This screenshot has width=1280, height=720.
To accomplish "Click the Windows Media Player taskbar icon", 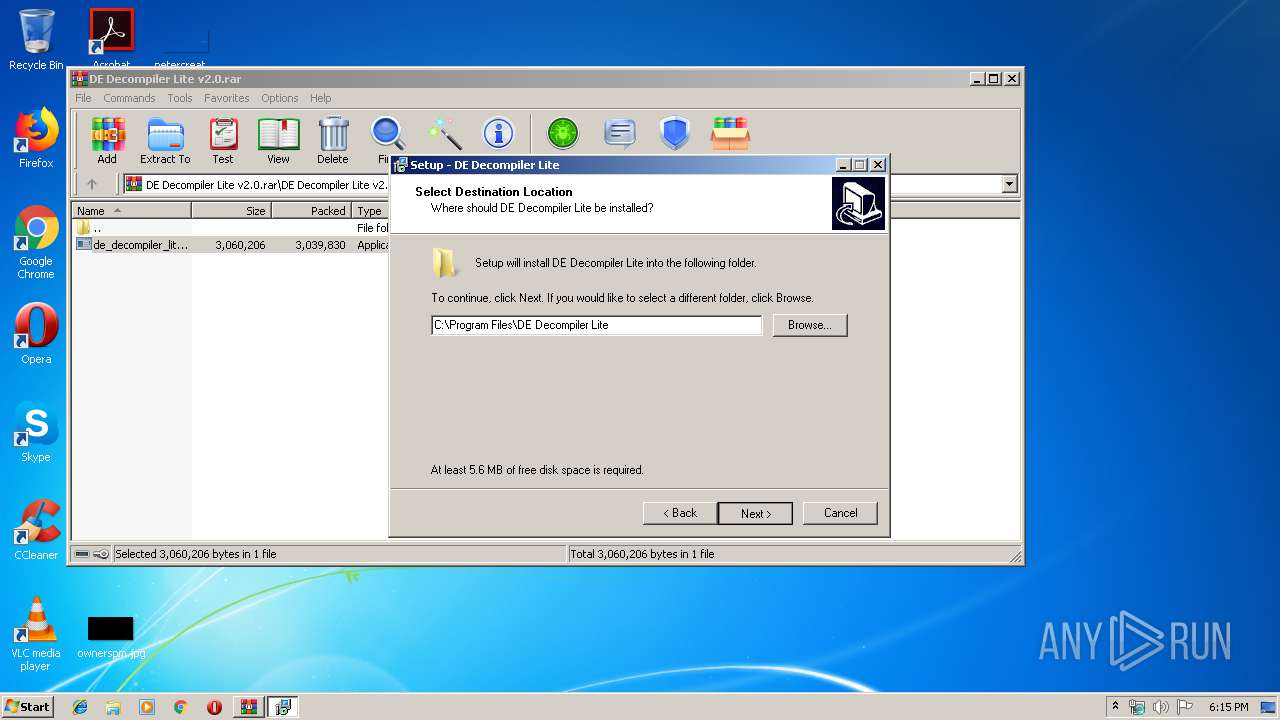I will (147, 707).
